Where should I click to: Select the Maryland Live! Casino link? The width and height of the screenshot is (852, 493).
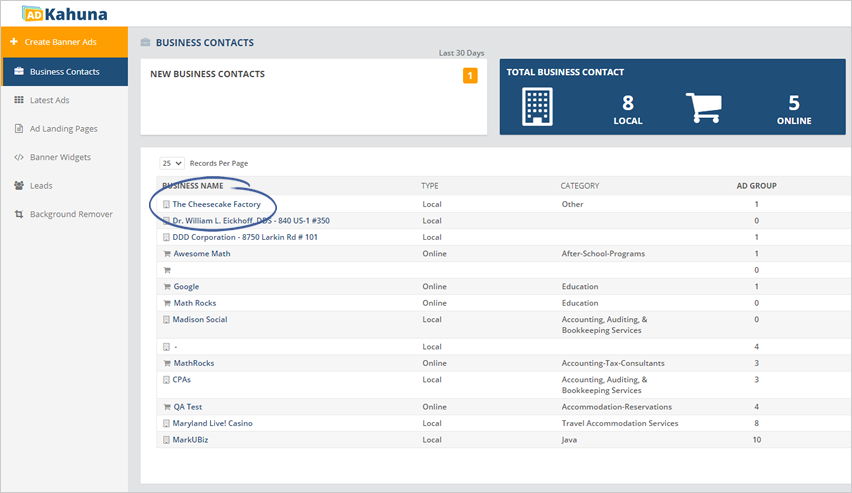(212, 423)
